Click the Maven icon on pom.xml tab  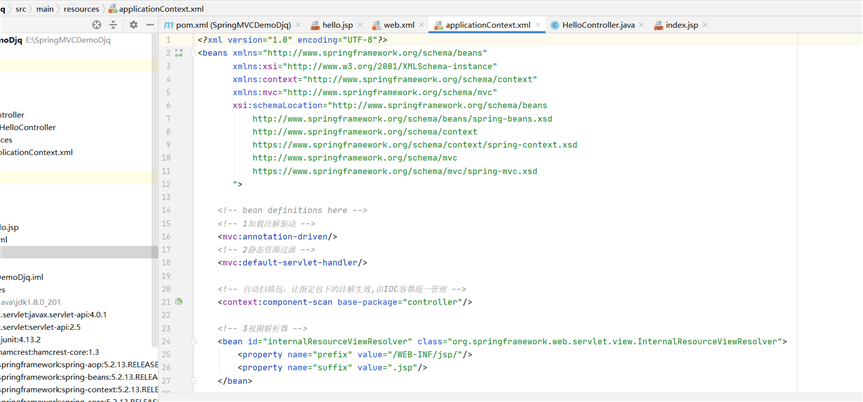click(168, 25)
